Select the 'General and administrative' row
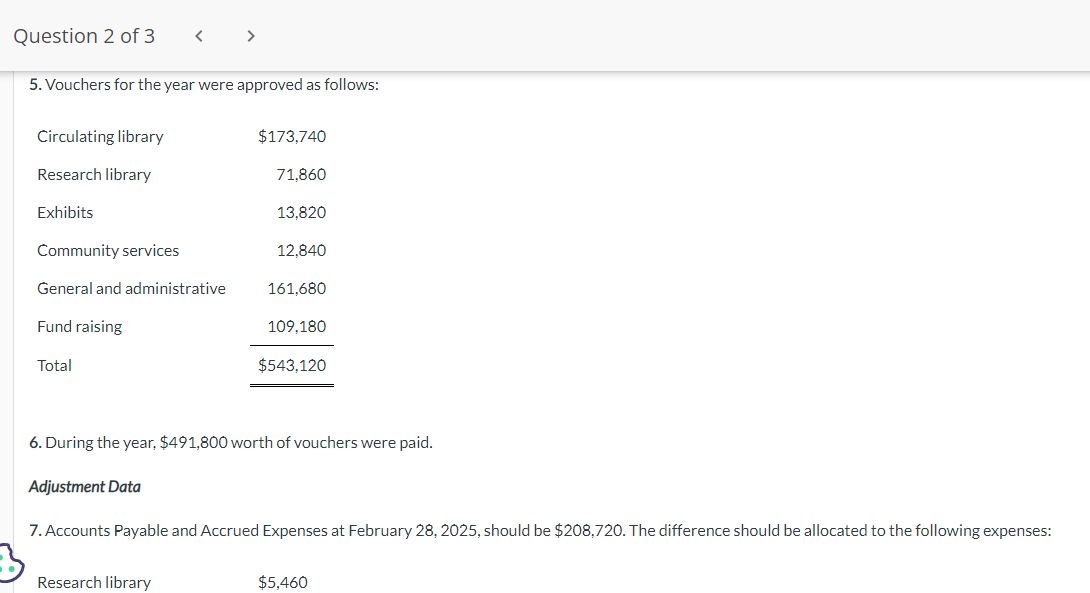 pos(131,288)
